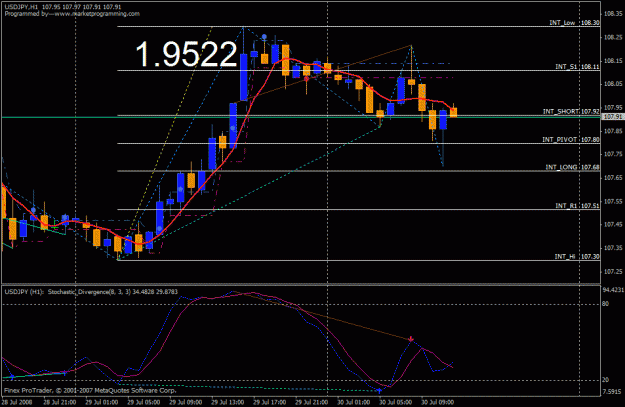This screenshot has height=407, width=625.
Task: Click the 28 Jul 2008 time label
Action: 17,402
